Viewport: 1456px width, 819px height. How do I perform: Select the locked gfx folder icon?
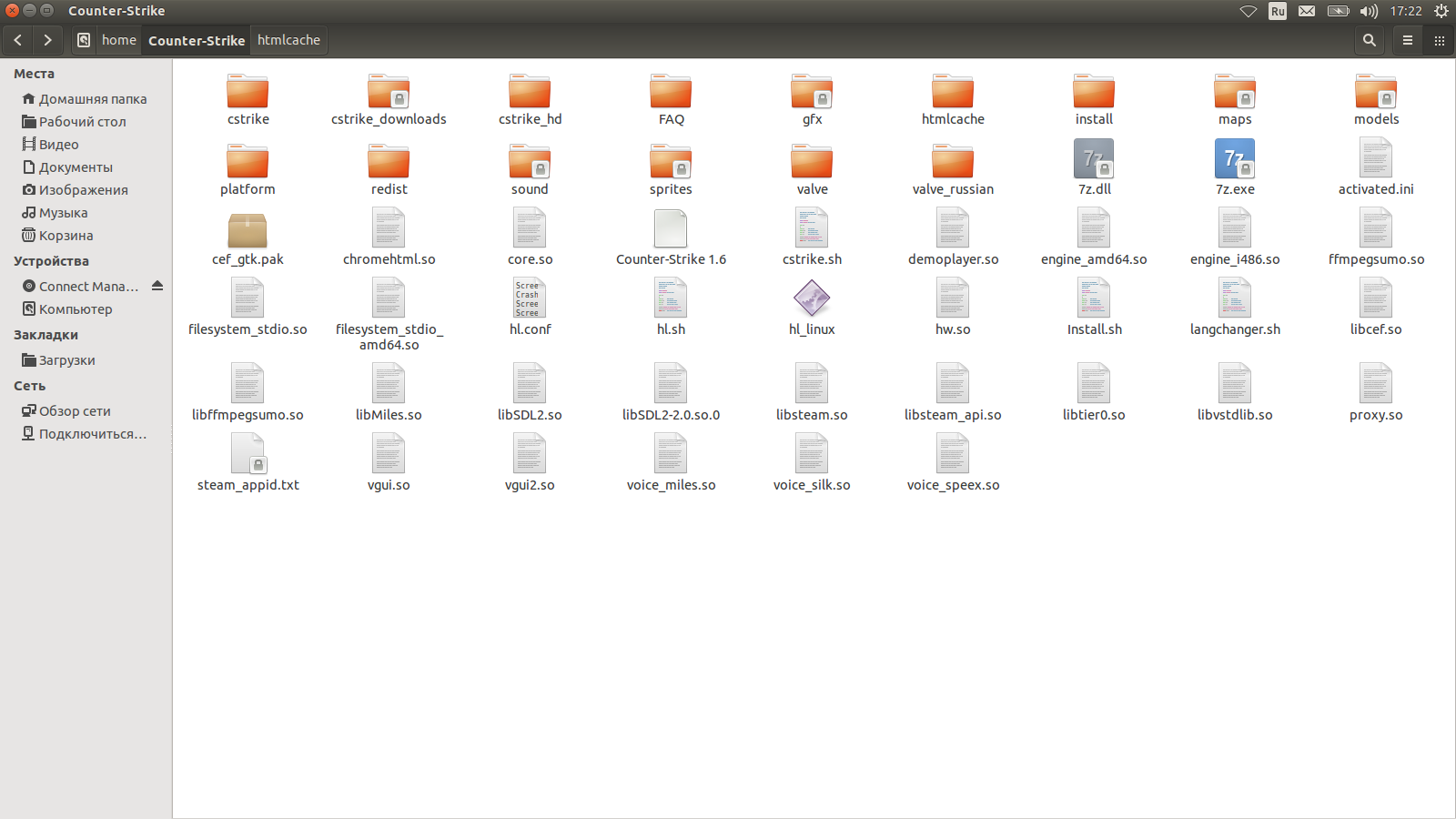point(812,91)
